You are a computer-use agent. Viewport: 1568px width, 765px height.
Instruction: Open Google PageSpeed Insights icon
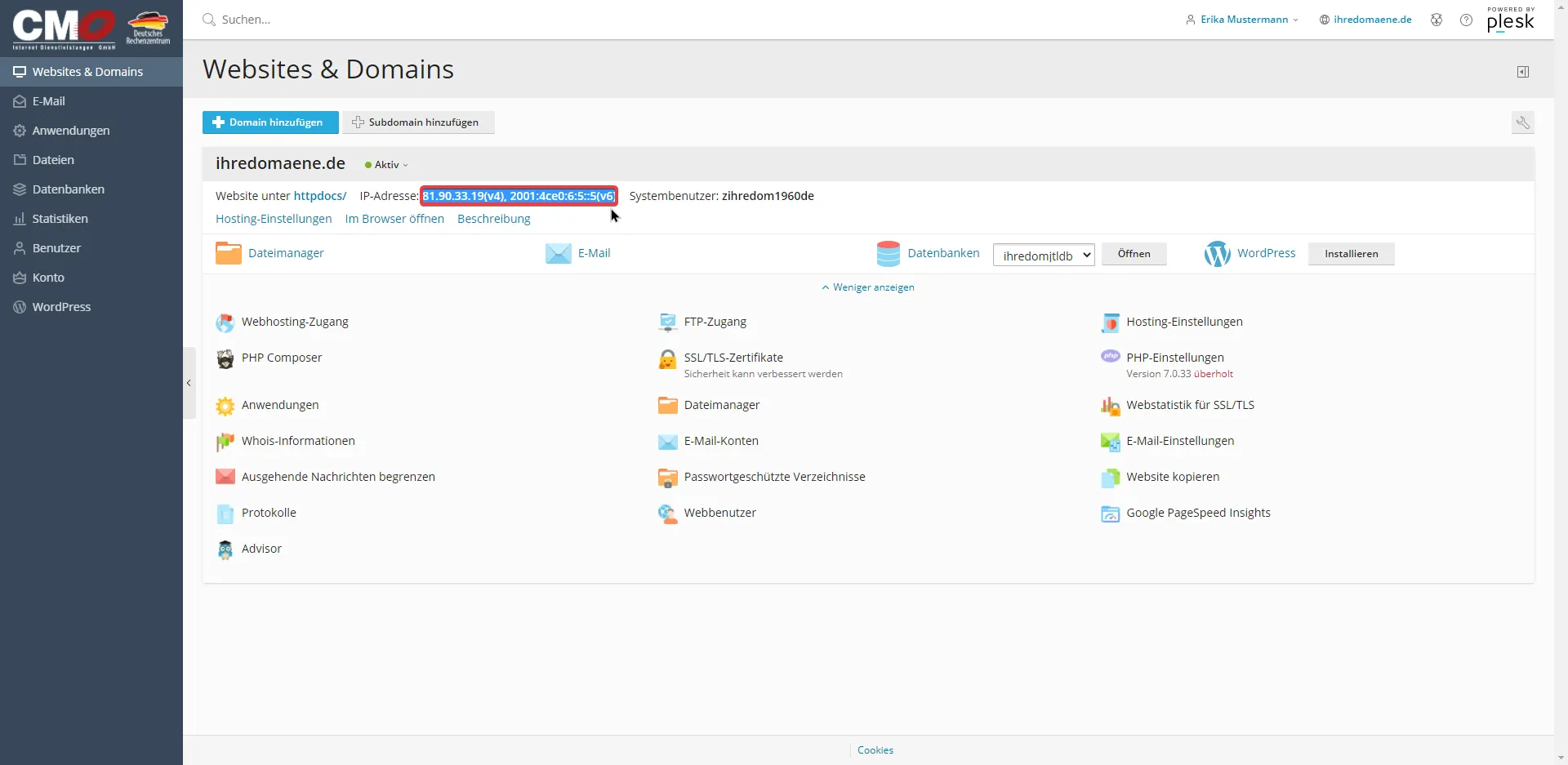[1111, 514]
